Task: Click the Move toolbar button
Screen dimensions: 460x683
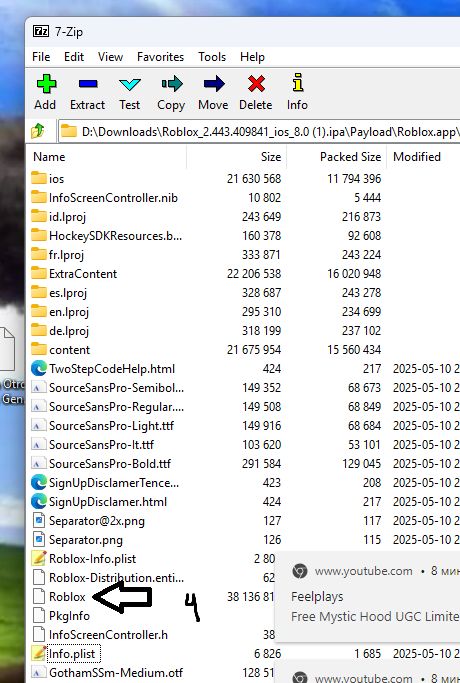Action: click(213, 93)
